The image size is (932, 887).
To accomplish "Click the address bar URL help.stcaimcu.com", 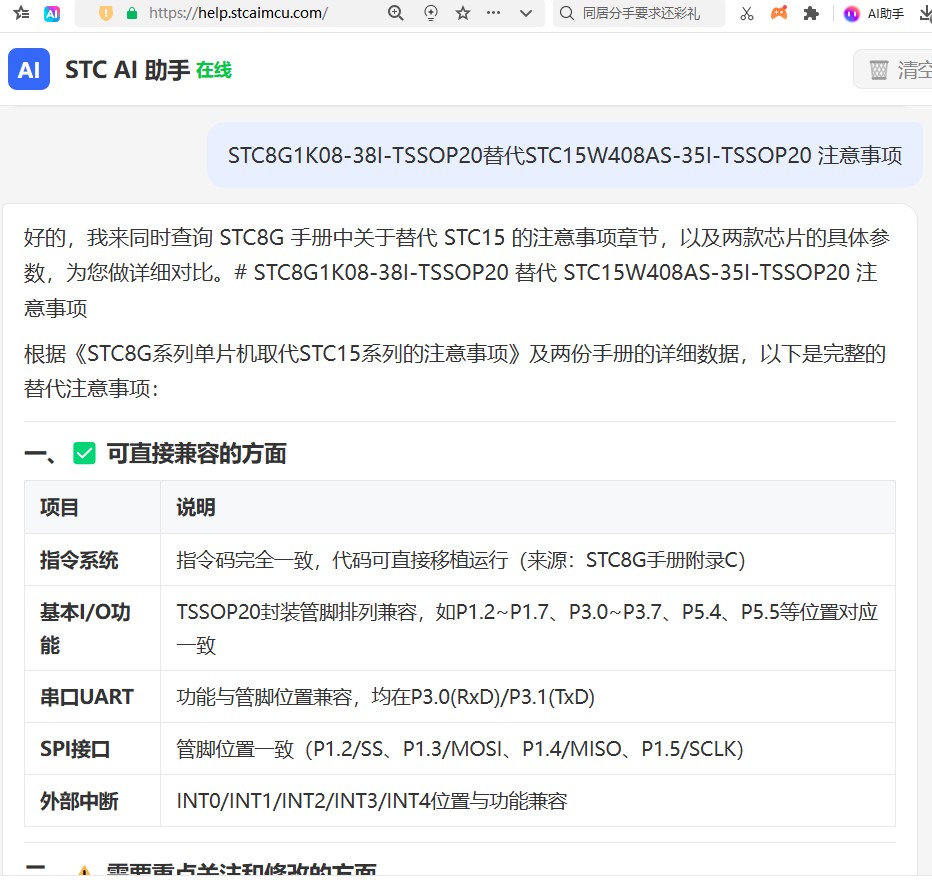I will [x=238, y=13].
